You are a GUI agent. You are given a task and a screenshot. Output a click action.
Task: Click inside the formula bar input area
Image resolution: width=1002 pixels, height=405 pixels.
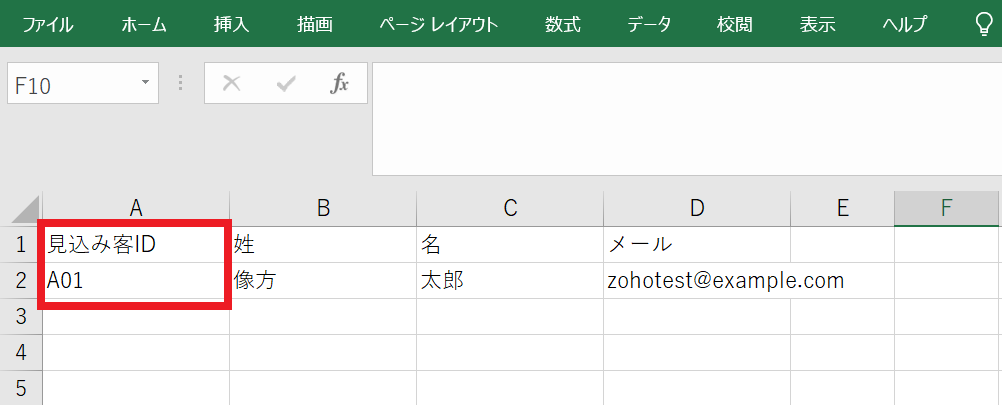686,118
